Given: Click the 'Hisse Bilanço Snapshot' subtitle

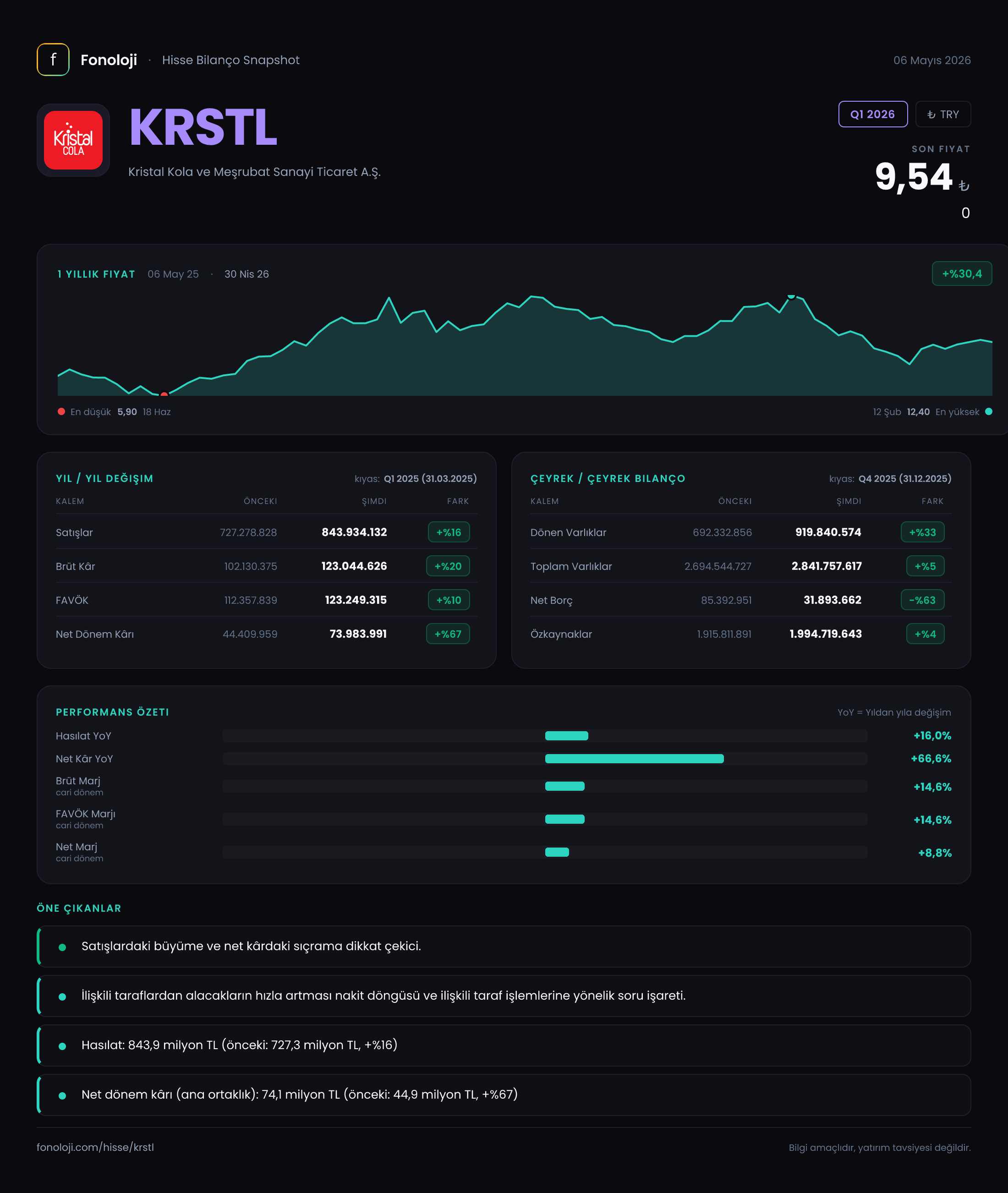Looking at the screenshot, I should coord(231,60).
